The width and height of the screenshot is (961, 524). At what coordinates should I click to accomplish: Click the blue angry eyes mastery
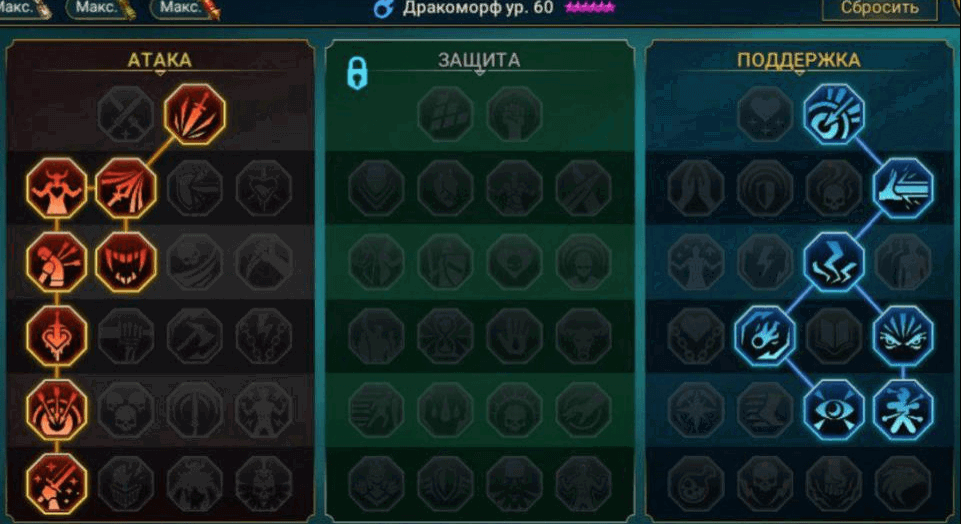pyautogui.click(x=903, y=336)
